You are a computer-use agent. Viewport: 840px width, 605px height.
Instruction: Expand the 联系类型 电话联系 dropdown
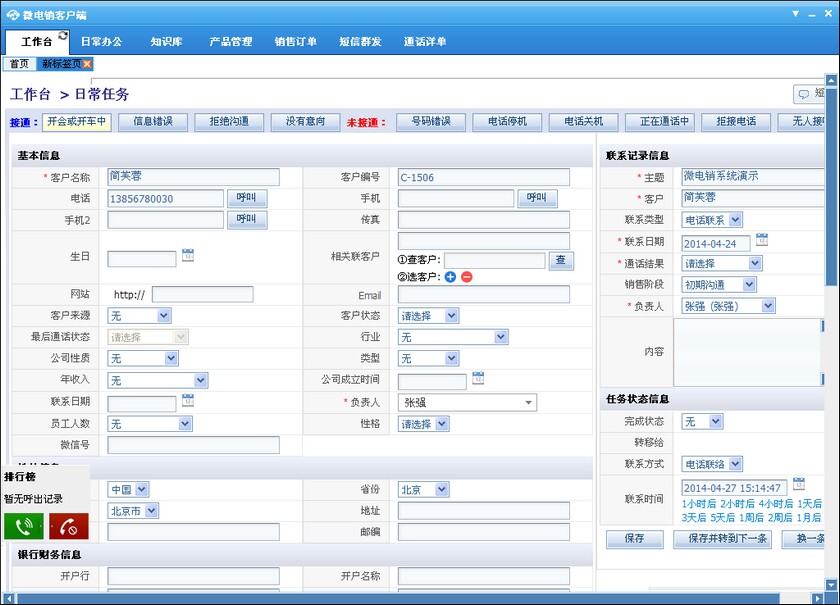[x=736, y=220]
